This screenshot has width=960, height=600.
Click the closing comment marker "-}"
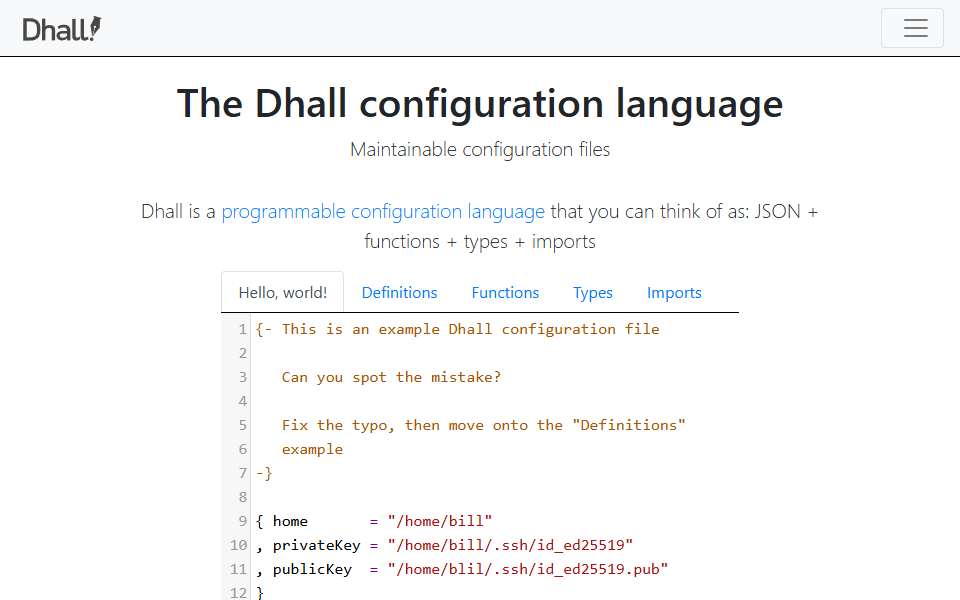coord(264,473)
